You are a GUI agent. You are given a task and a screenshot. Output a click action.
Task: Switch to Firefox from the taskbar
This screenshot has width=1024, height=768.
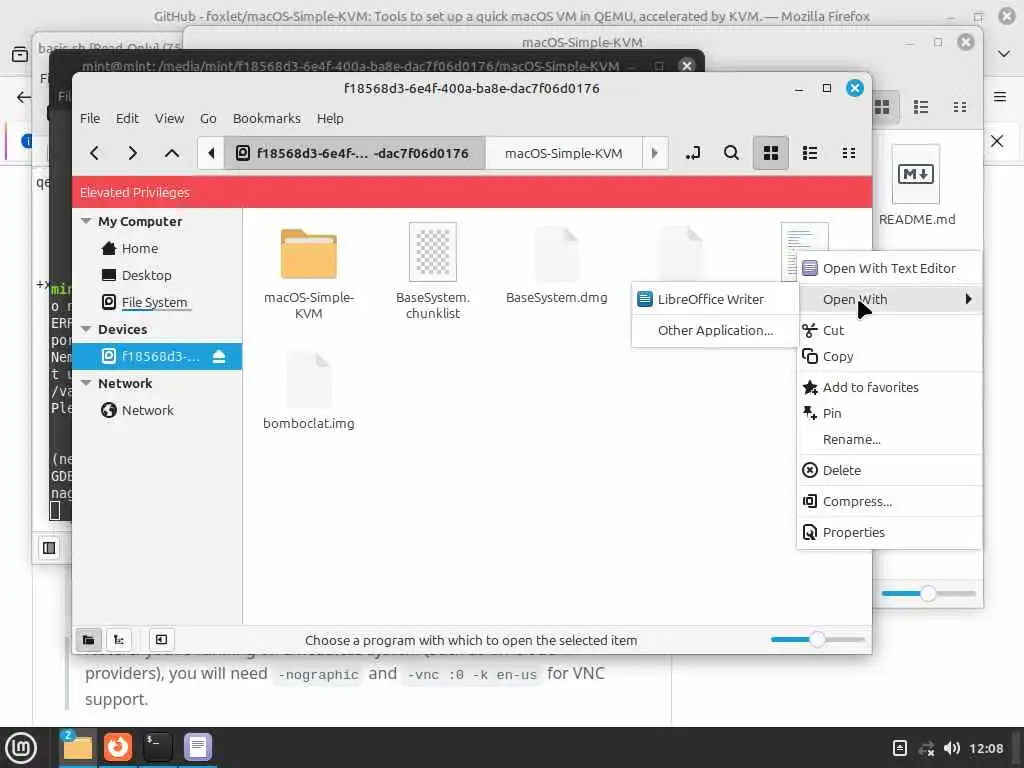tap(118, 747)
